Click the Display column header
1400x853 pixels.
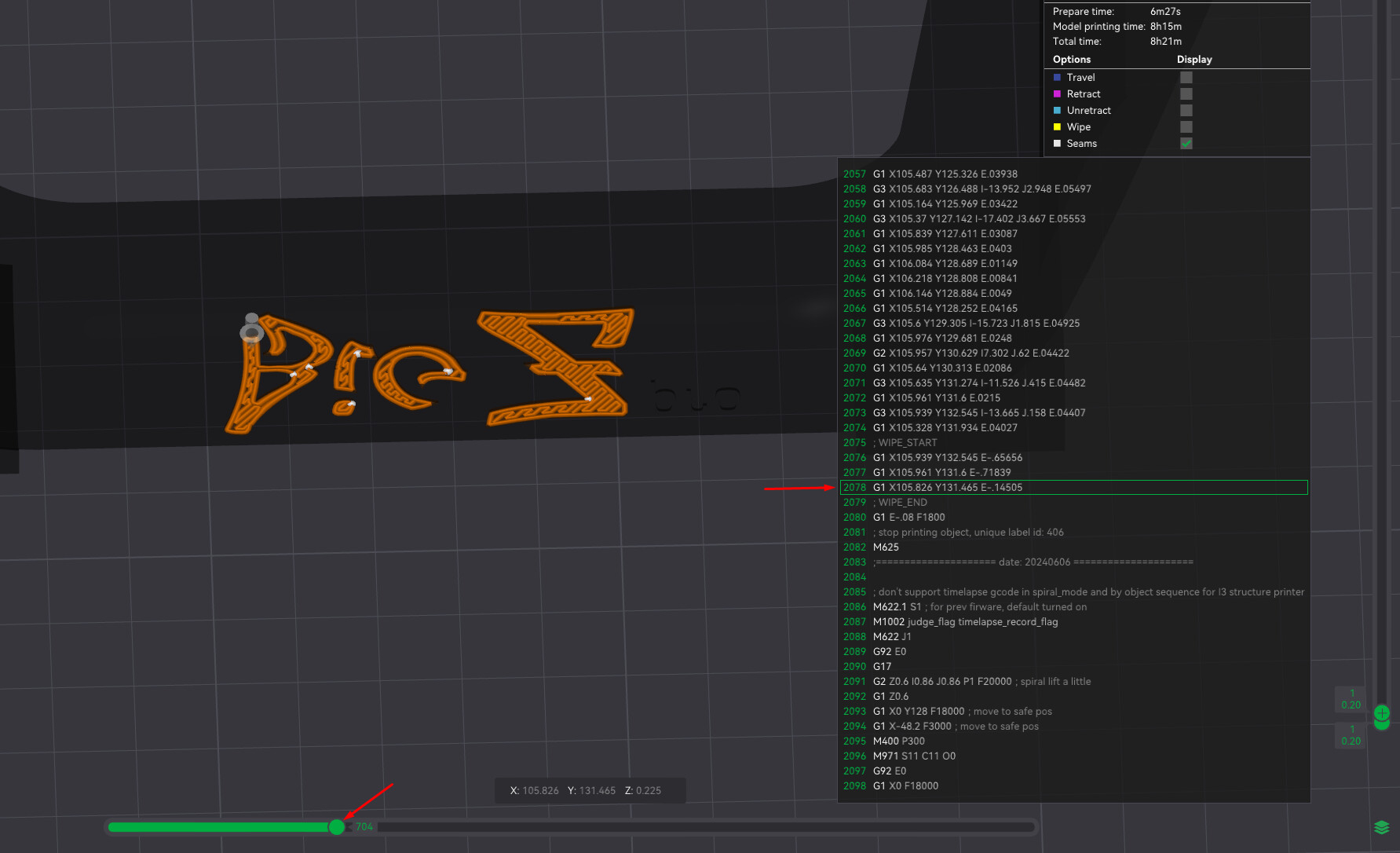tap(1194, 59)
